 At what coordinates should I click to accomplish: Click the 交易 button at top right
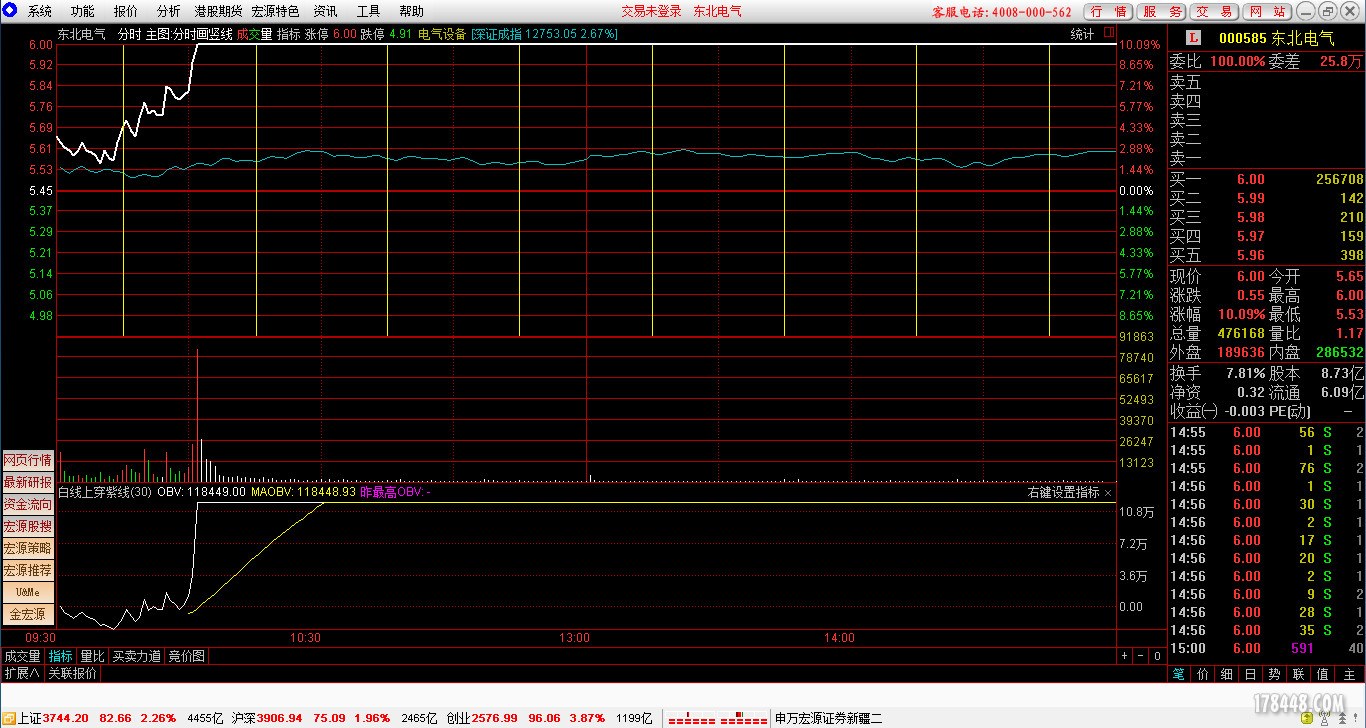[1215, 12]
